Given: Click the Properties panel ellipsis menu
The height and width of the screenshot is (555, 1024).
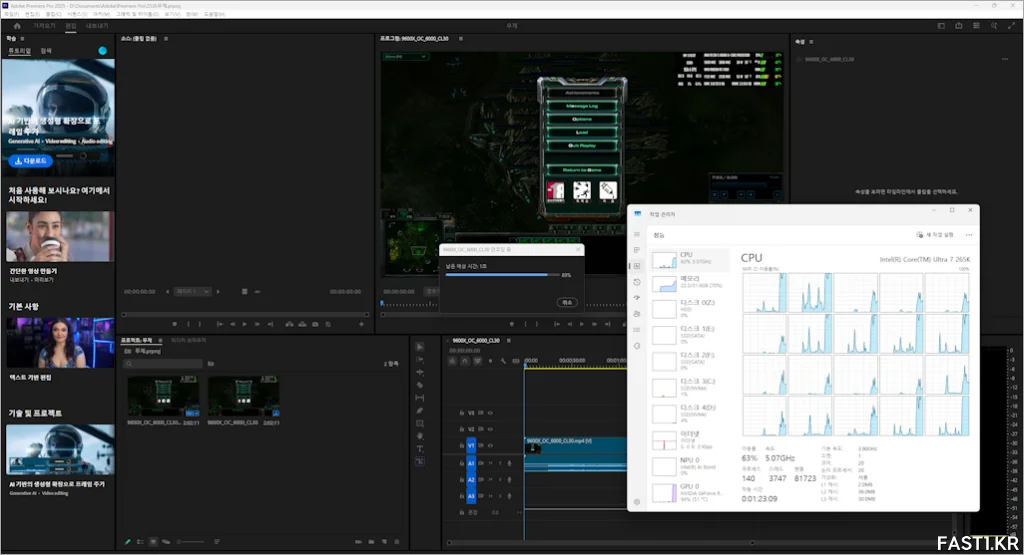Looking at the screenshot, I should pyautogui.click(x=1005, y=59).
